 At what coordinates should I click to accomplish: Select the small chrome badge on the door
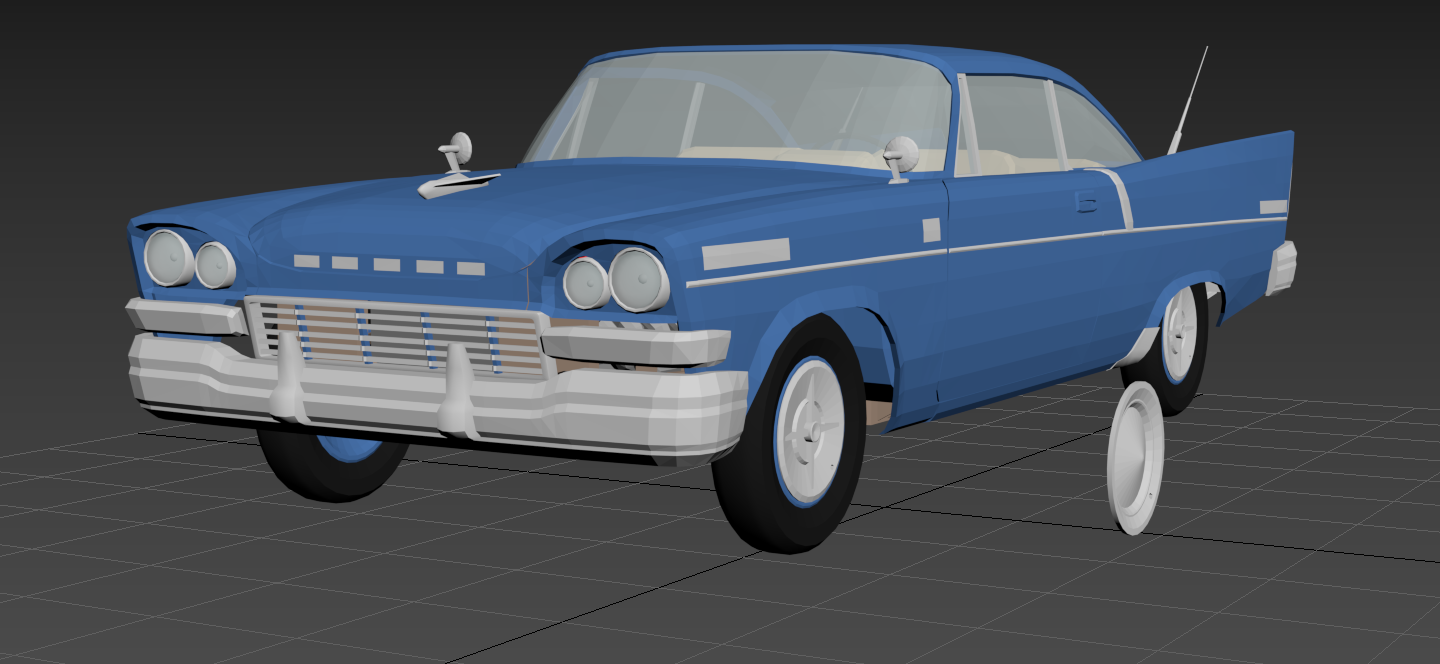click(931, 230)
